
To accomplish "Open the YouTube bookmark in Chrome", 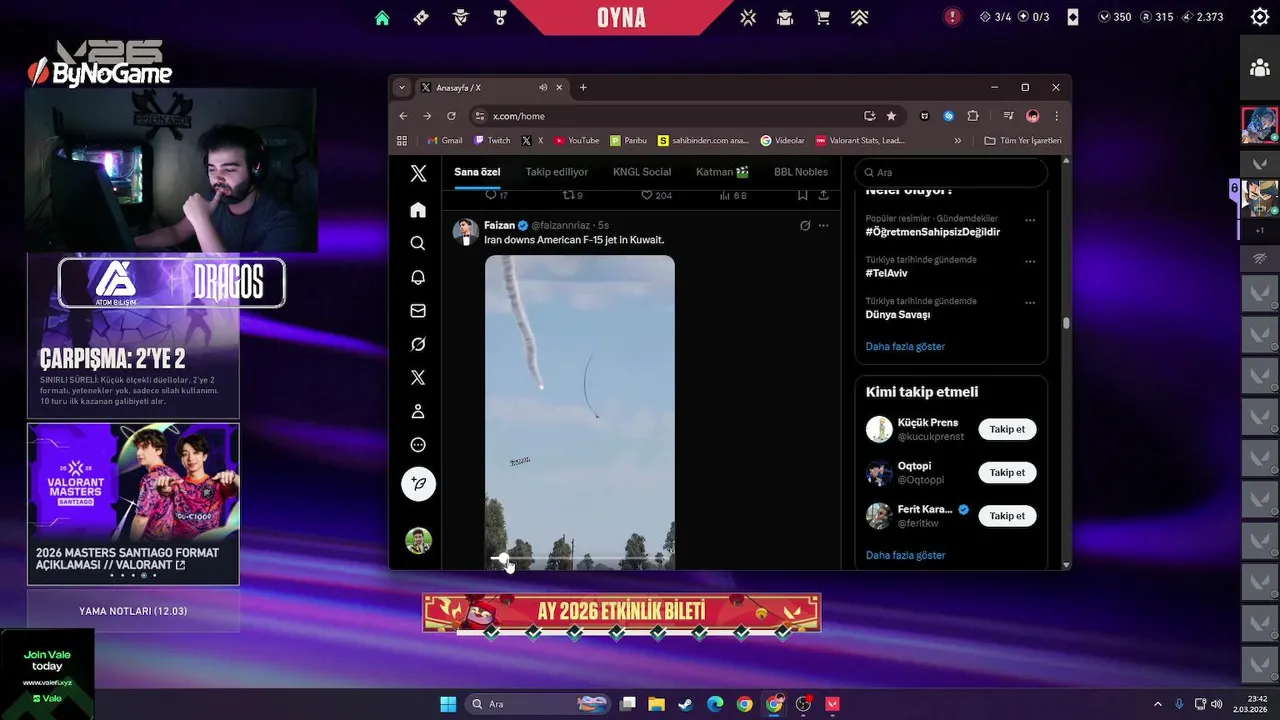I will pos(576,141).
